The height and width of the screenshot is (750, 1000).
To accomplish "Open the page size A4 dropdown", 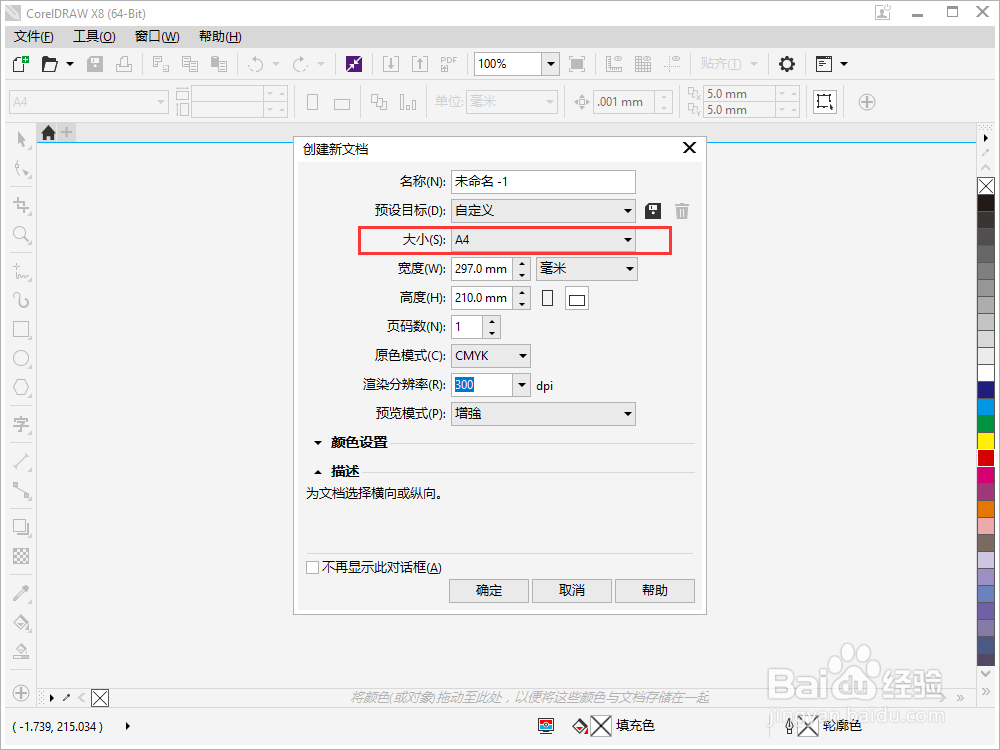I will point(543,240).
